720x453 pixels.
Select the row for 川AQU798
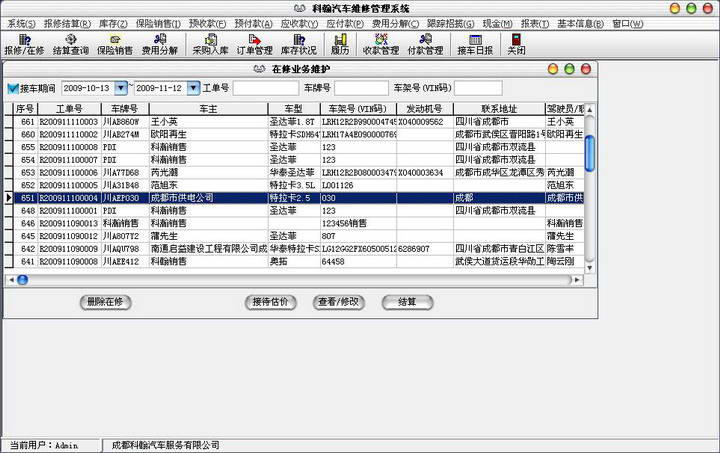click(126, 249)
